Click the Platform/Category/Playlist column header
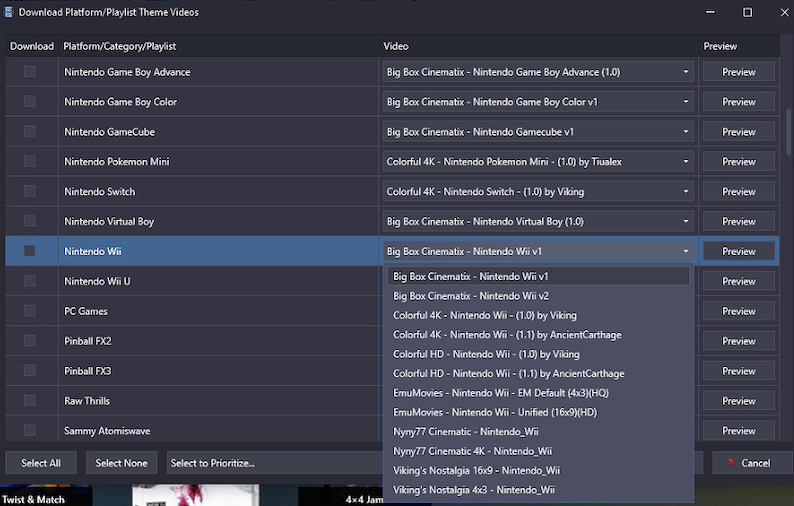 pyautogui.click(x=218, y=46)
